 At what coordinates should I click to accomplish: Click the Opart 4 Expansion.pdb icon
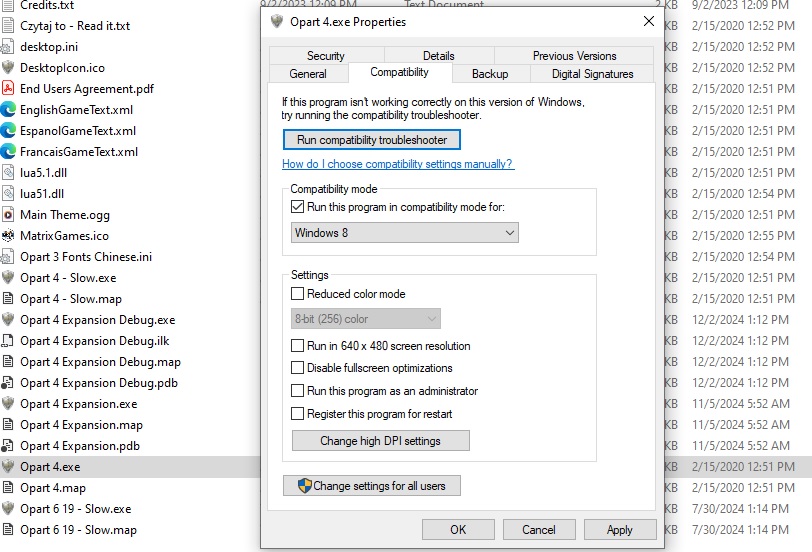[8, 446]
